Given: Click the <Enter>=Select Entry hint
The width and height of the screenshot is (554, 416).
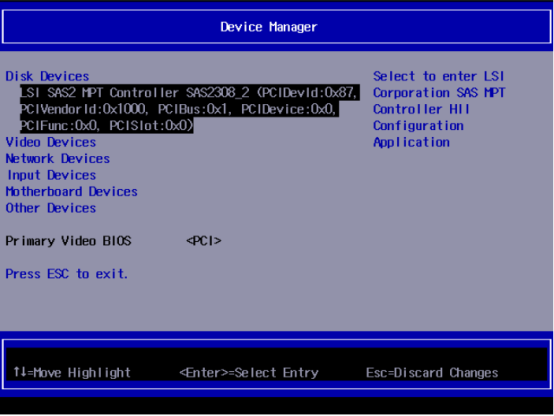Looking at the screenshot, I should point(249,373).
